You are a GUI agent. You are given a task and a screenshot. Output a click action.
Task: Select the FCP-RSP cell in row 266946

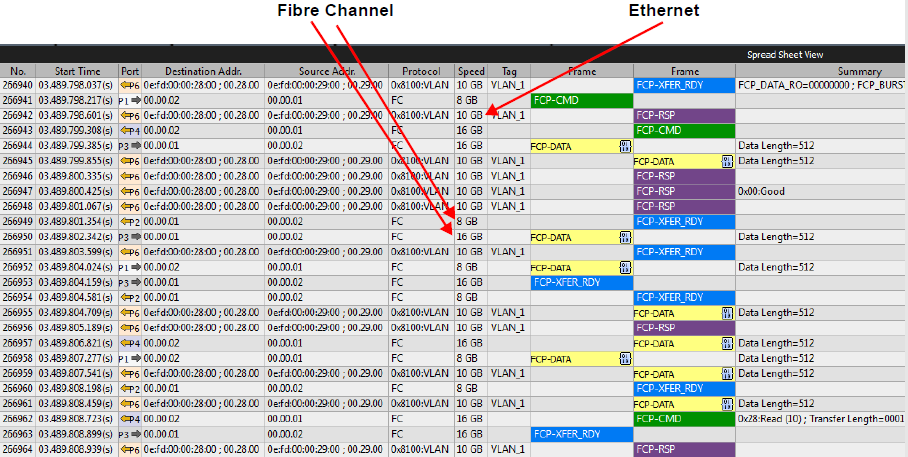[x=684, y=177]
